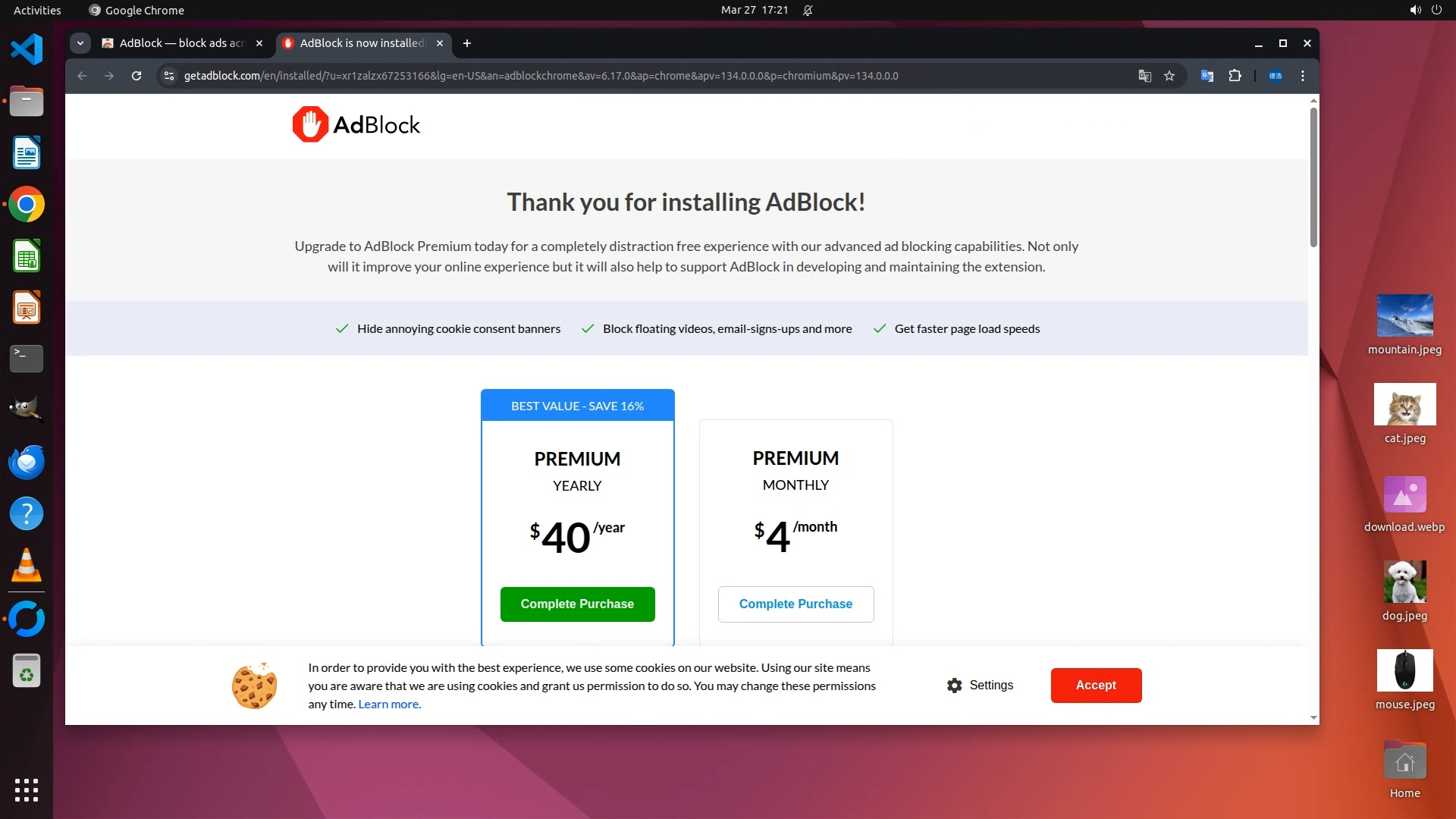Bookmark this page with star icon
Viewport: 1456px width, 819px height.
(x=1169, y=76)
